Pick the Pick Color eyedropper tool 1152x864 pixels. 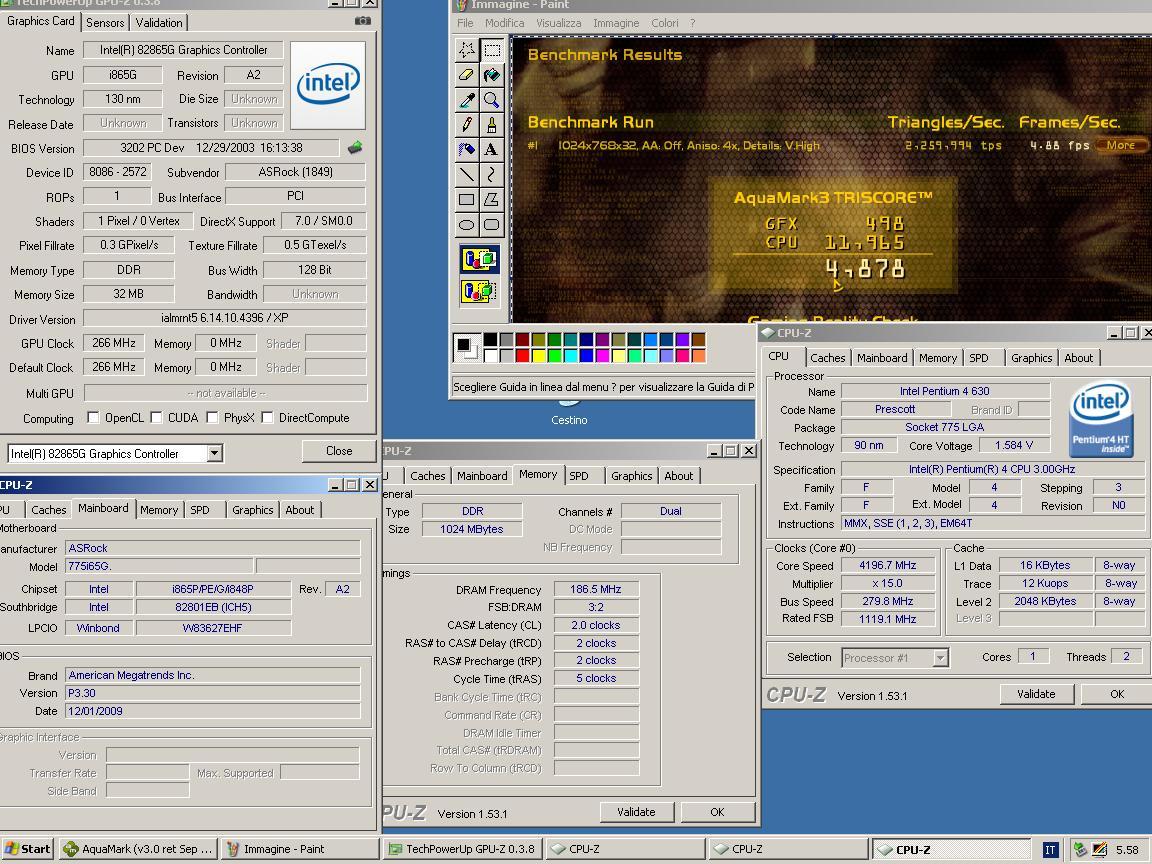pyautogui.click(x=467, y=100)
